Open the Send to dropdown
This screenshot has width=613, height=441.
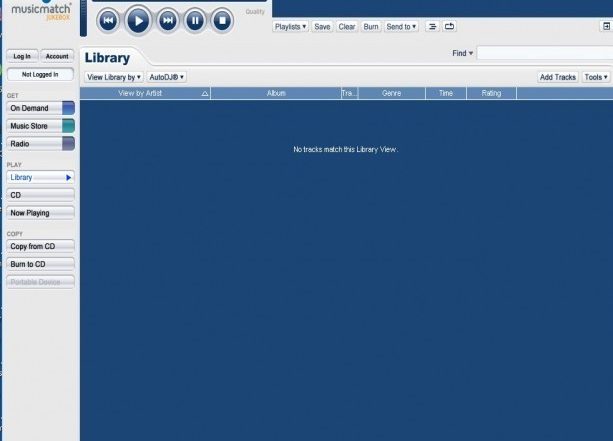tap(401, 27)
